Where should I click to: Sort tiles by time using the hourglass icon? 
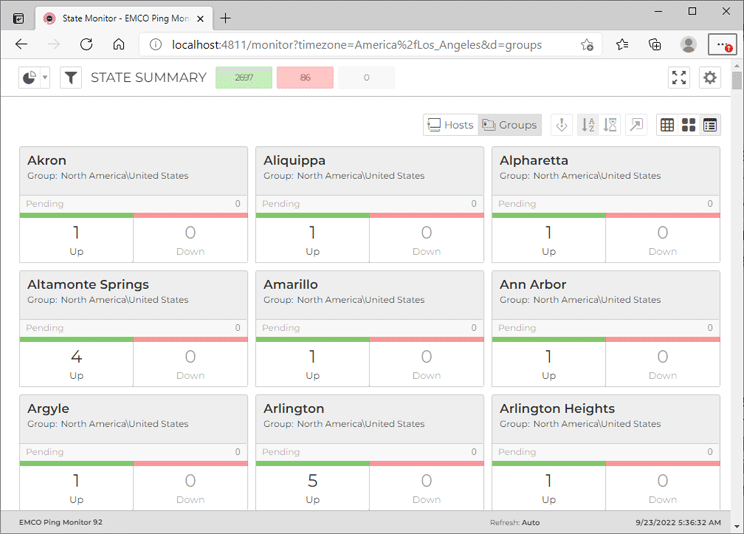pyautogui.click(x=610, y=125)
